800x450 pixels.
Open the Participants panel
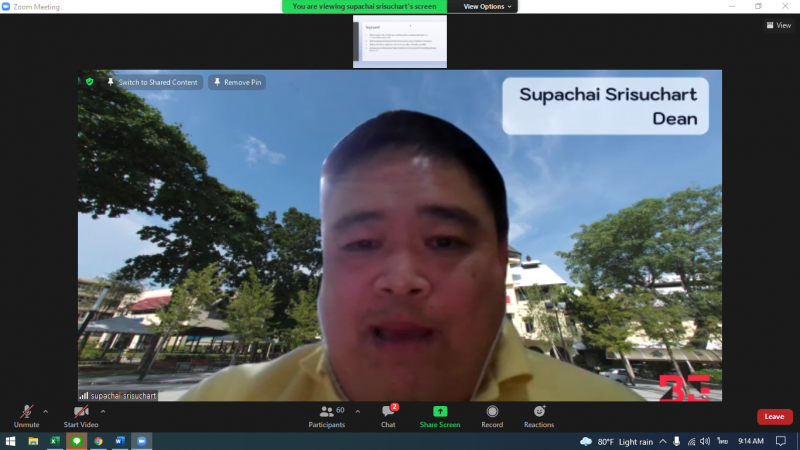(327, 416)
